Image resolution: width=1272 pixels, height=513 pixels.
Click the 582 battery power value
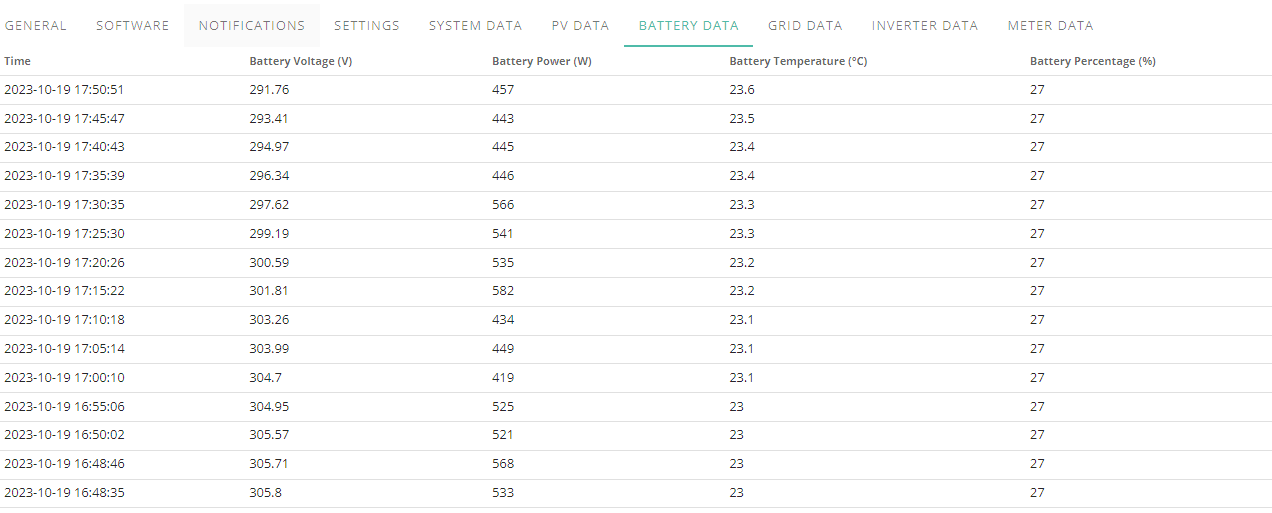tap(503, 291)
